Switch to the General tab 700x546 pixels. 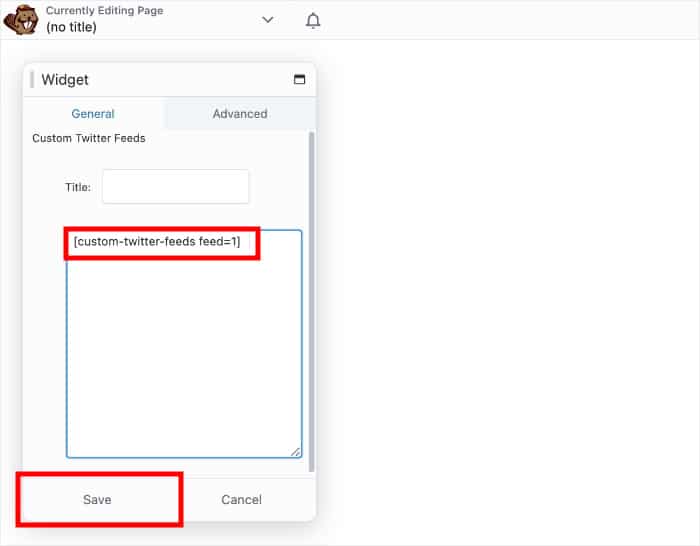pos(93,114)
